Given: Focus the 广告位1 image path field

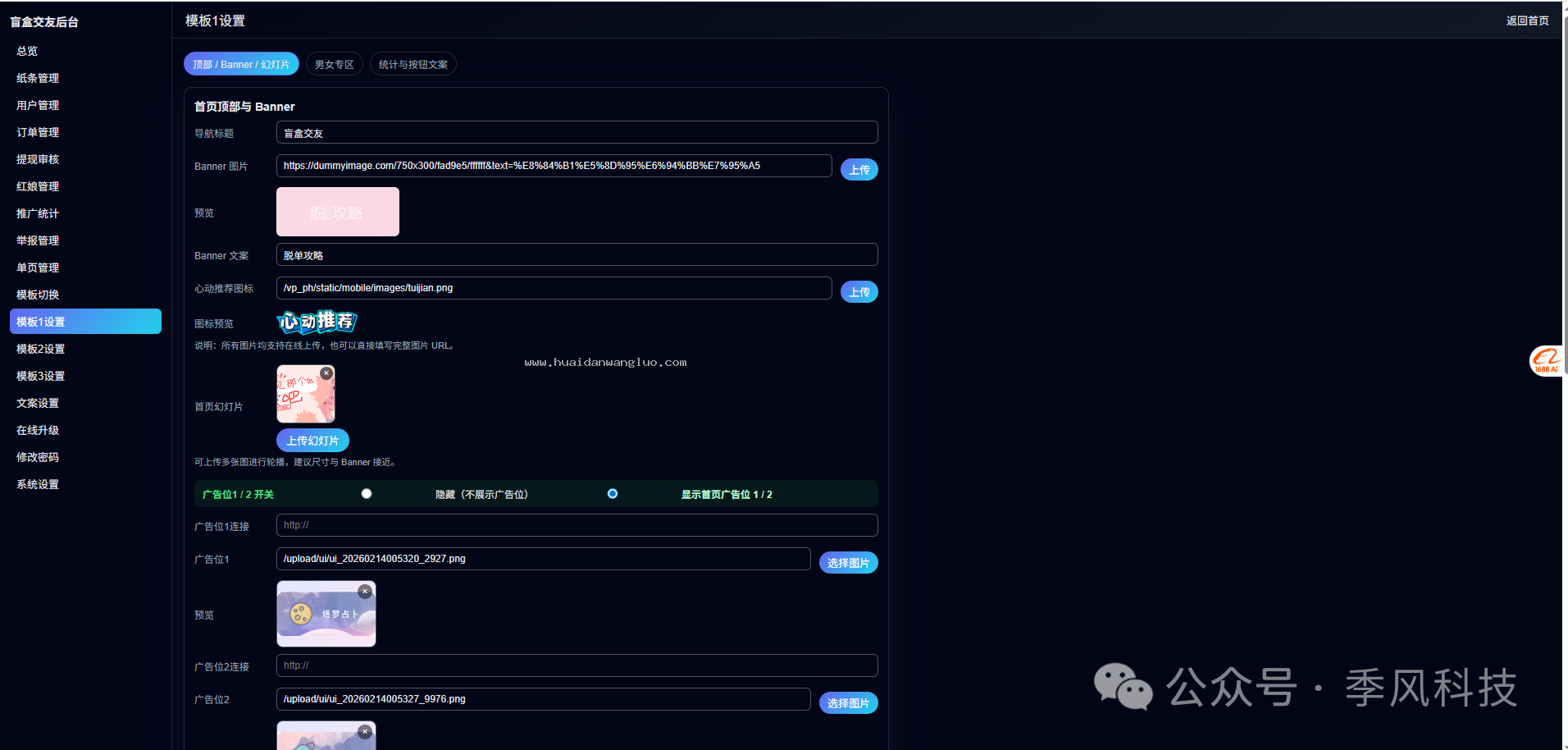Looking at the screenshot, I should (x=544, y=559).
